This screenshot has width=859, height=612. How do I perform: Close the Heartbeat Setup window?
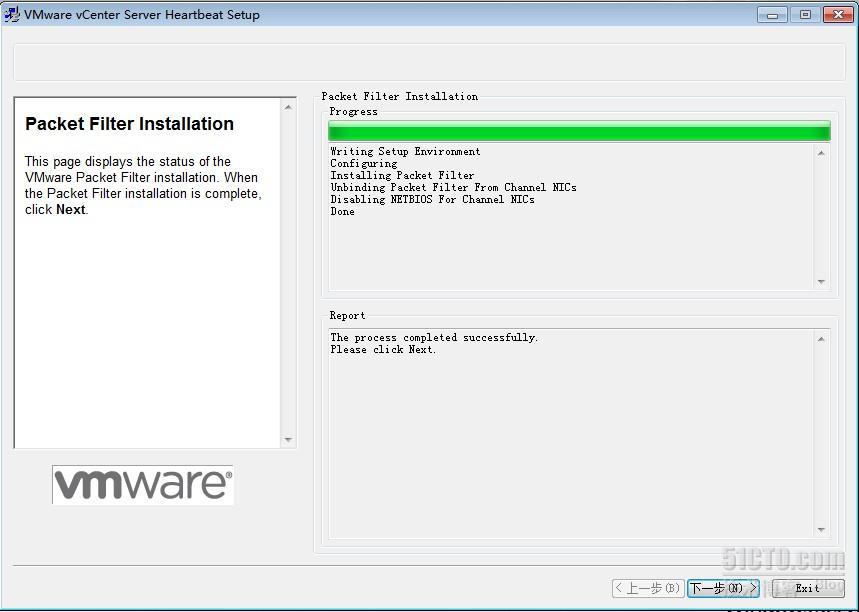coord(838,14)
